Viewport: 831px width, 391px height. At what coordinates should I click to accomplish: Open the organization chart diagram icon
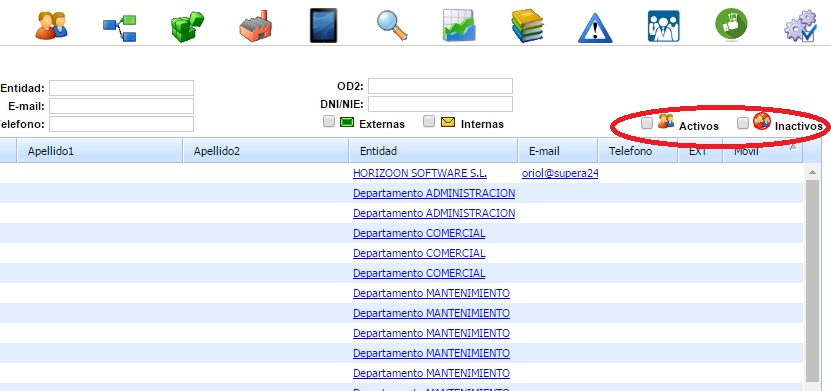(x=120, y=28)
